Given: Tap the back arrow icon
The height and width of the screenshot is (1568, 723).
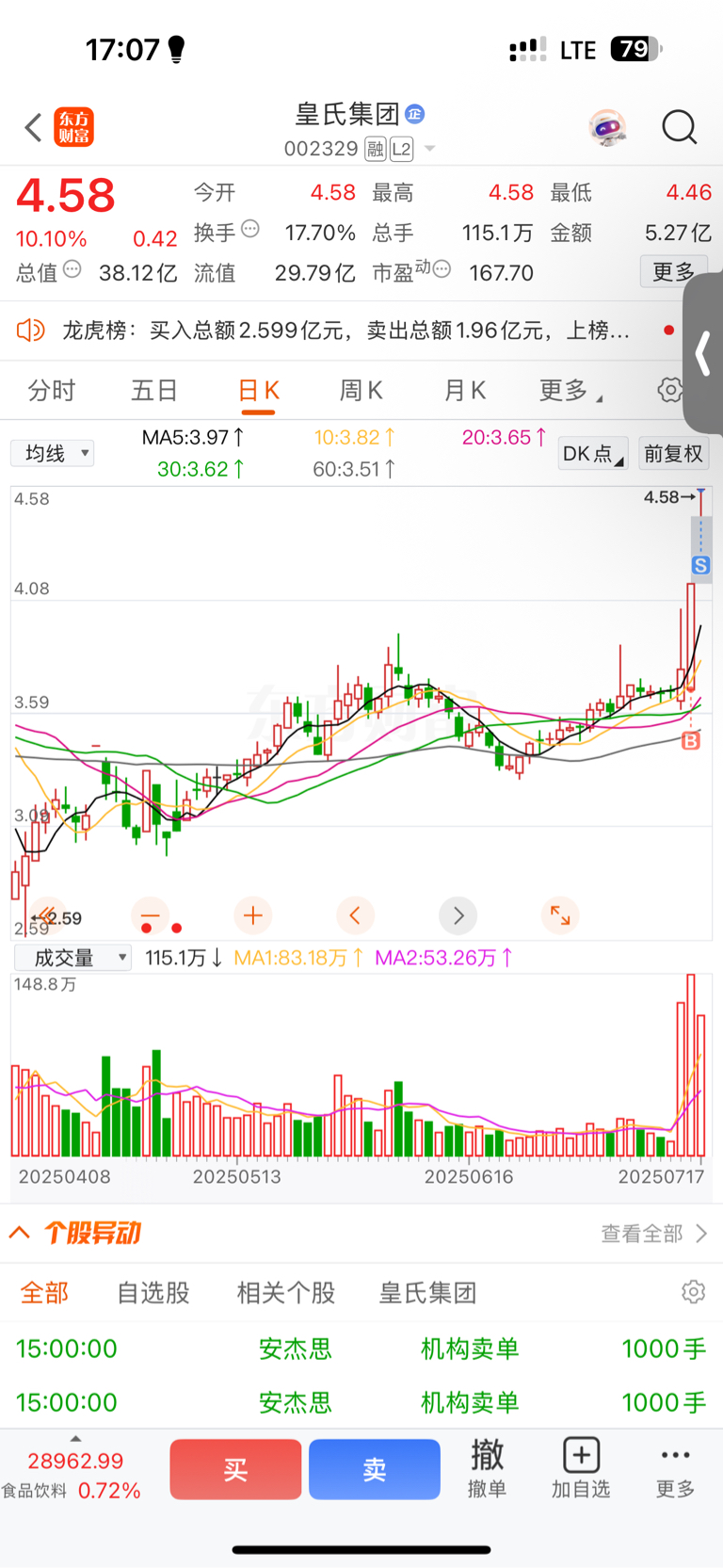Looking at the screenshot, I should (x=33, y=127).
